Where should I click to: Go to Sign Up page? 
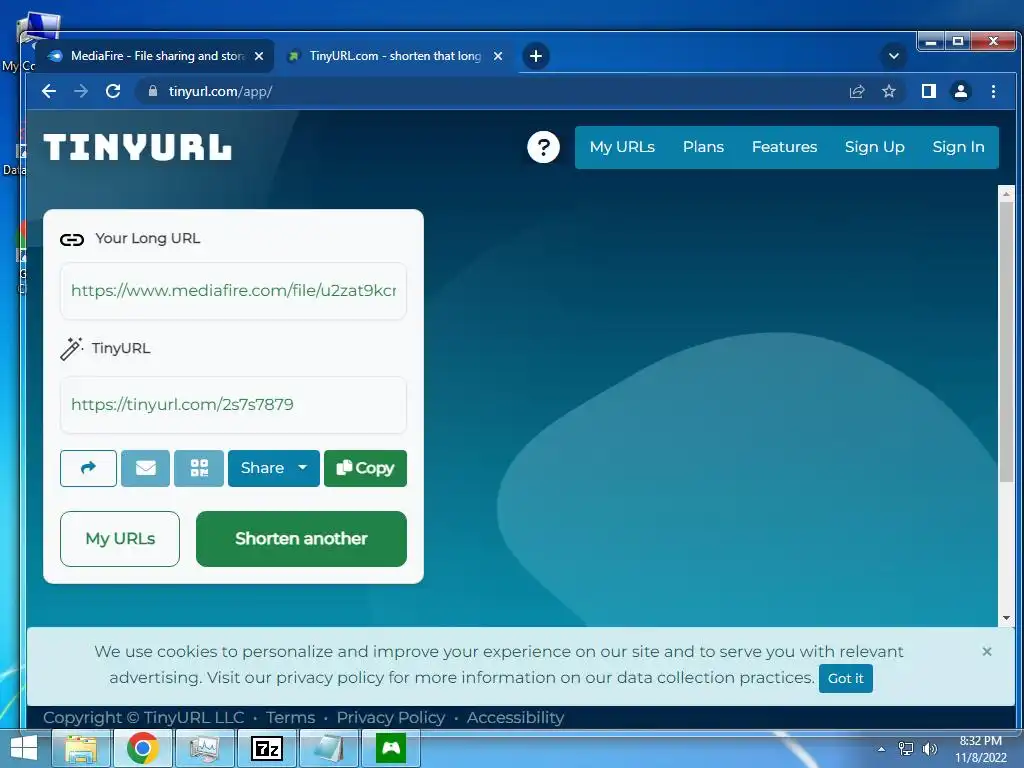tap(874, 147)
